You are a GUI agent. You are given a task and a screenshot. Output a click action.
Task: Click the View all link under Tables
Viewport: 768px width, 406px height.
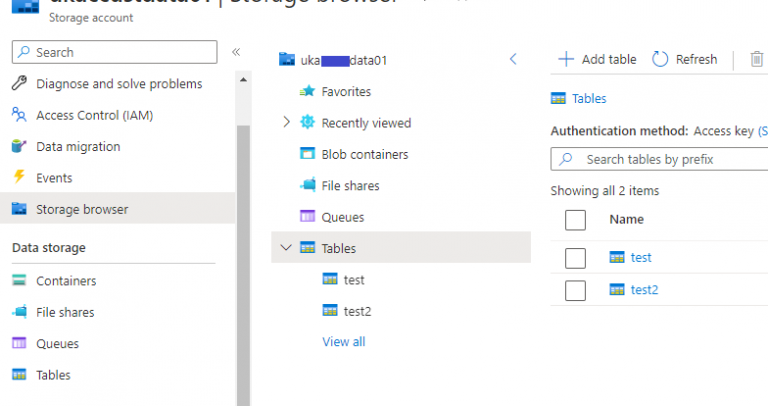point(343,341)
